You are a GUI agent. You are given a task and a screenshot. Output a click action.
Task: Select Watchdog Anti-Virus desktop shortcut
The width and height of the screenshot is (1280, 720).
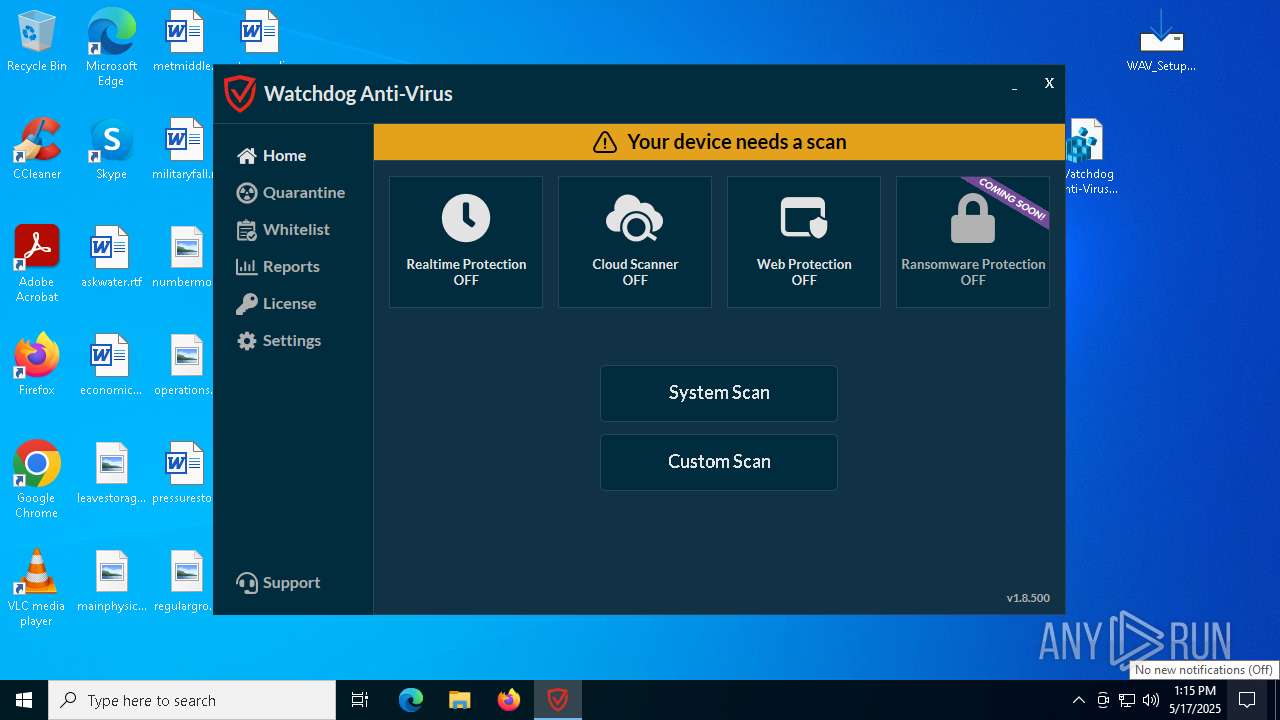1089,157
